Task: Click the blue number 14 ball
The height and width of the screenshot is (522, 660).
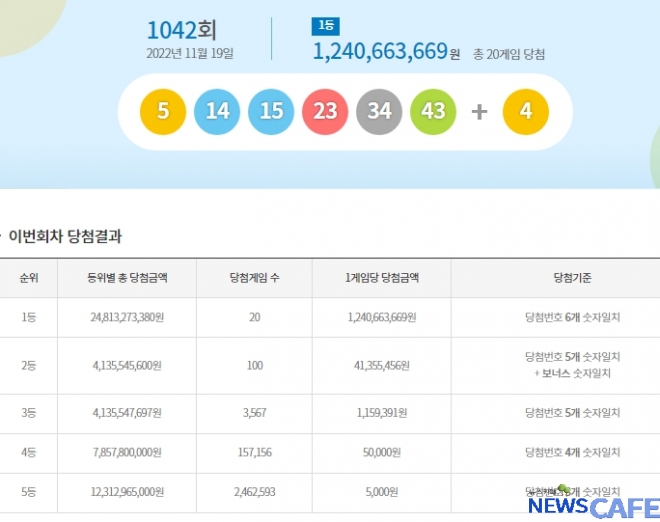Action: (x=216, y=111)
